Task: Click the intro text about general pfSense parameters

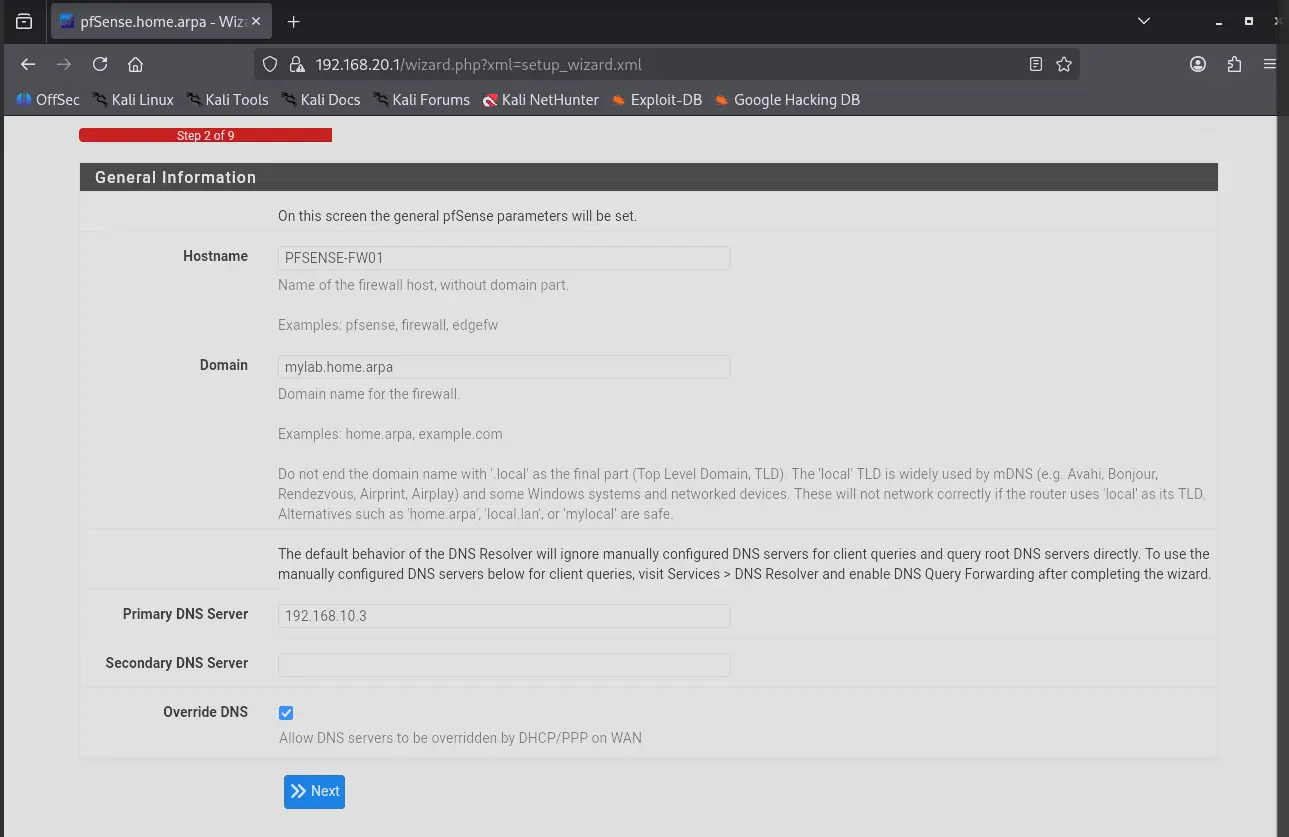Action: (457, 215)
